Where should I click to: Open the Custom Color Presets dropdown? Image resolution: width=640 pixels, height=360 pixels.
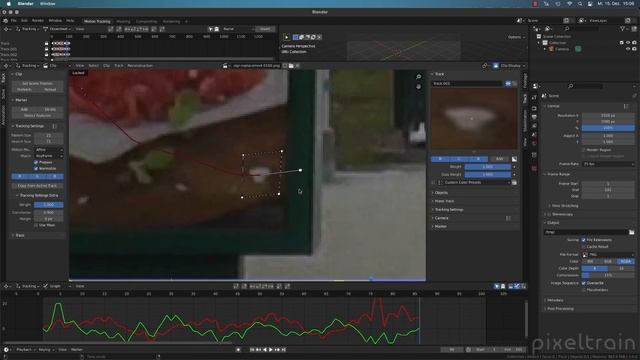click(x=476, y=182)
